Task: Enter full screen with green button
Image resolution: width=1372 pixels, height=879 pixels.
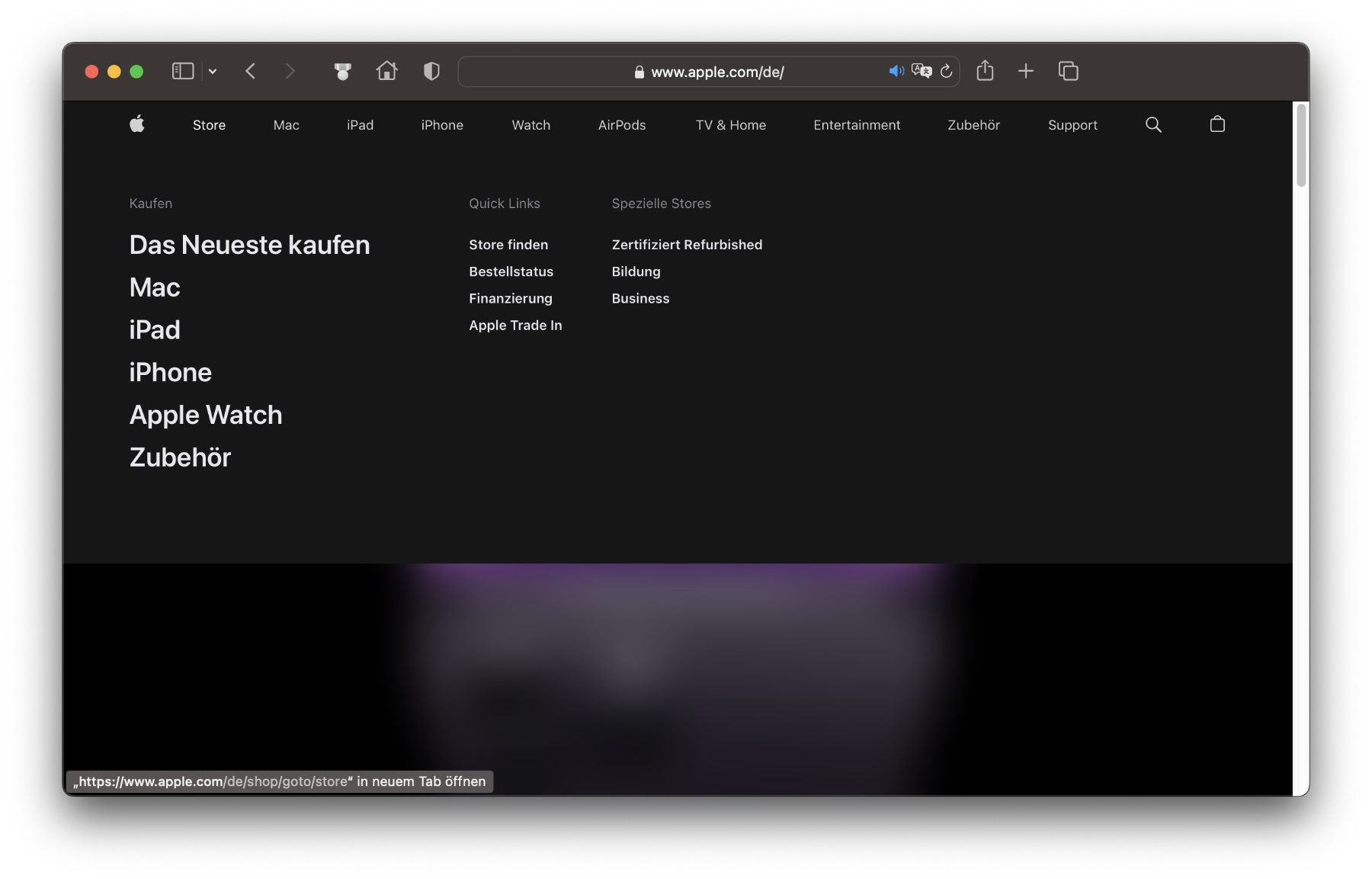Action: click(137, 71)
